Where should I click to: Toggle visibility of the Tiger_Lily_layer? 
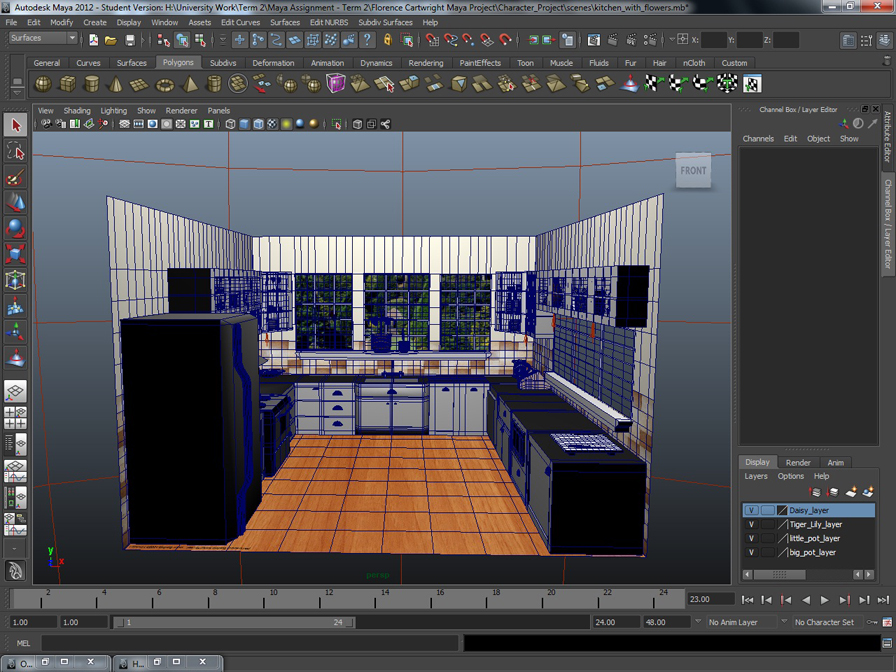point(751,524)
